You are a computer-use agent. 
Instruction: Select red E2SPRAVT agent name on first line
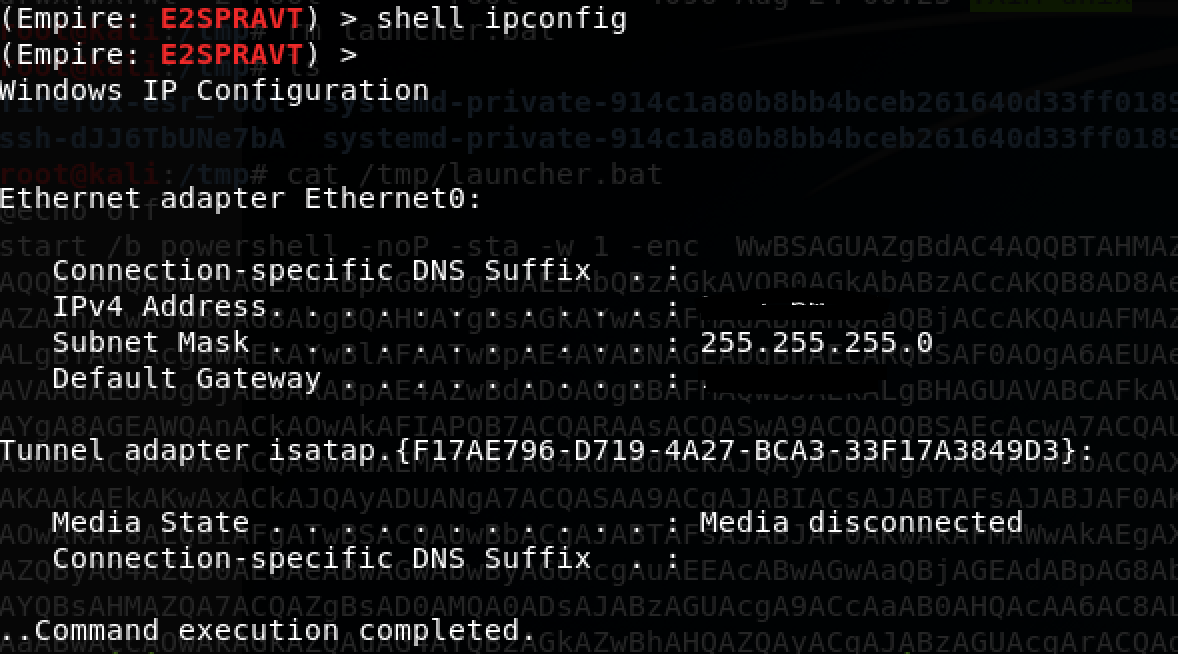[x=232, y=18]
